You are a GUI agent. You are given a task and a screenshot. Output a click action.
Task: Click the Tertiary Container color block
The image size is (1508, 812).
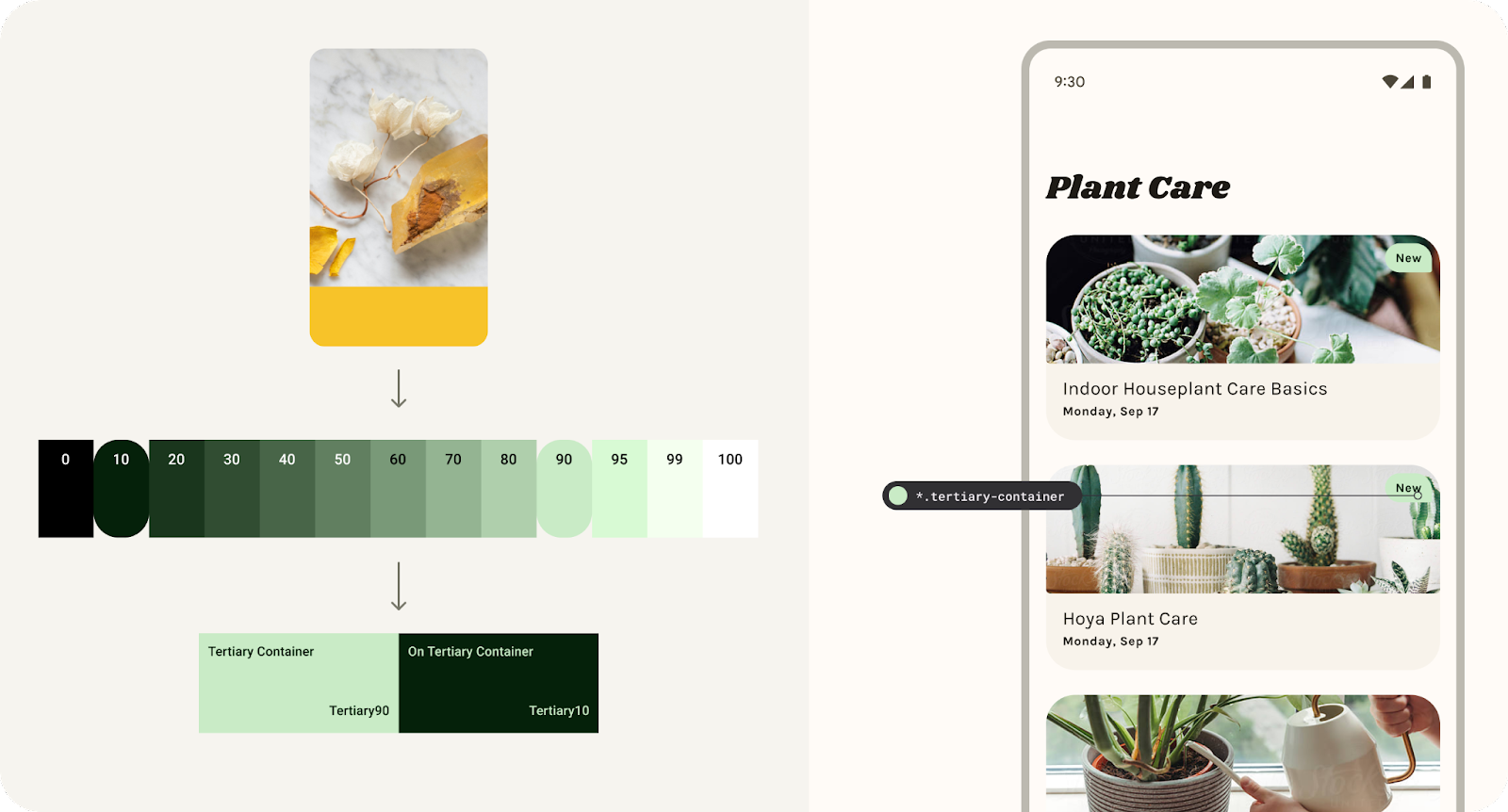298,683
